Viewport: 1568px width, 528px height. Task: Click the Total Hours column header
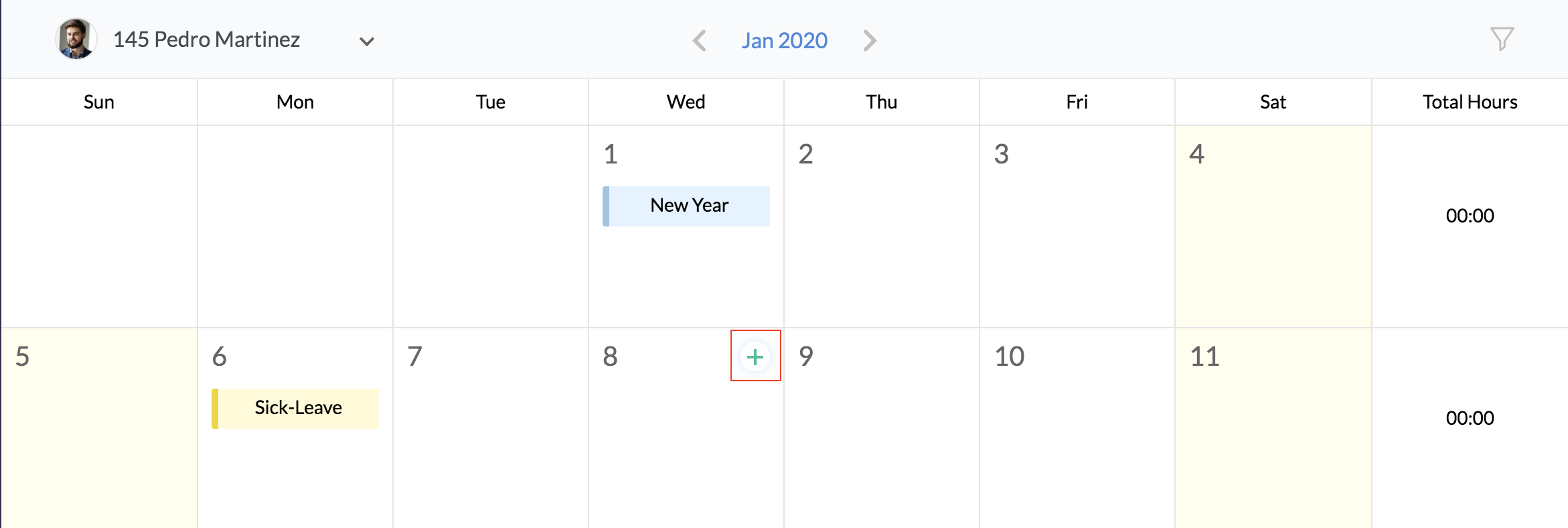[x=1470, y=102]
